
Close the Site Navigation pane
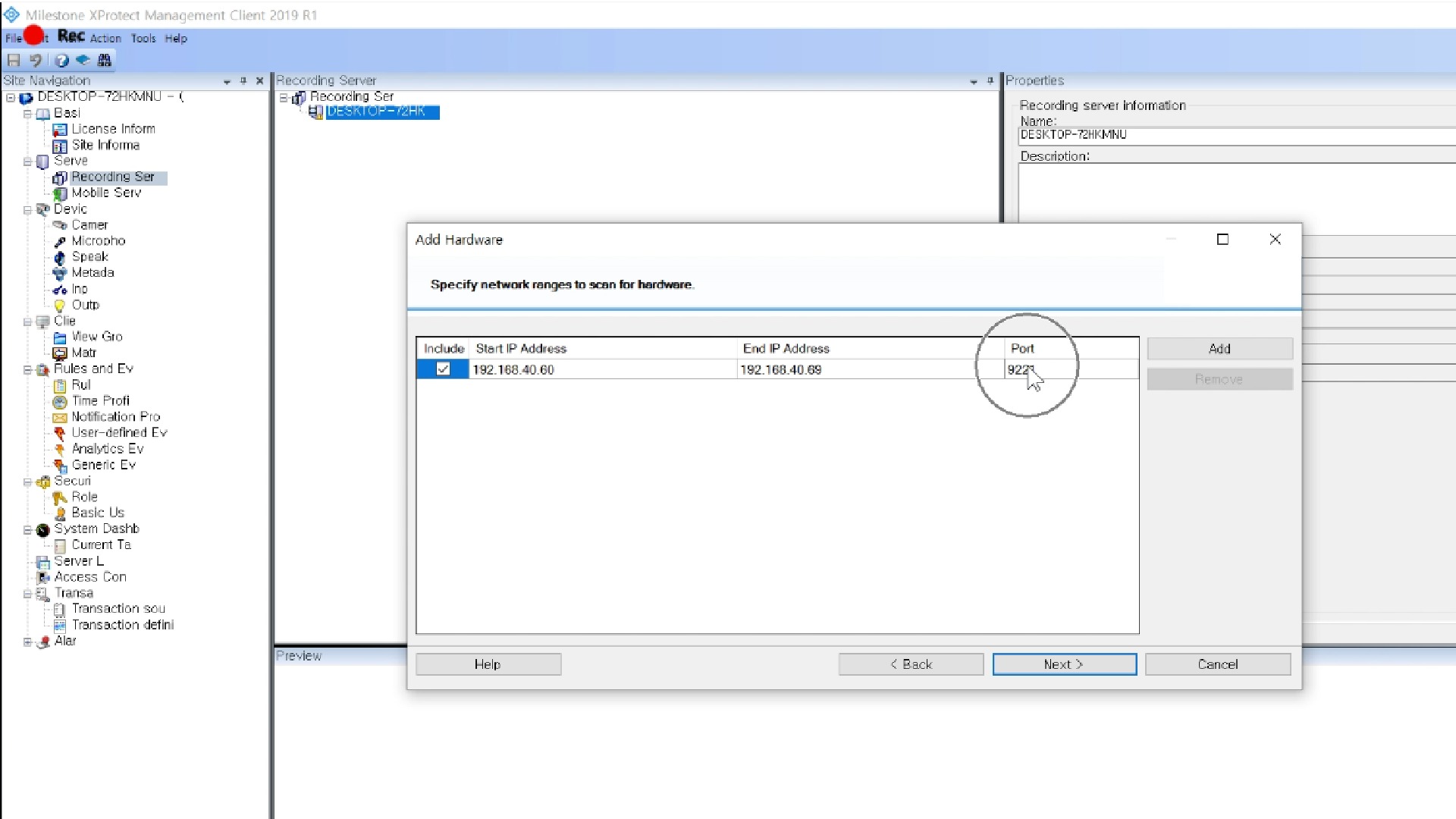click(260, 80)
